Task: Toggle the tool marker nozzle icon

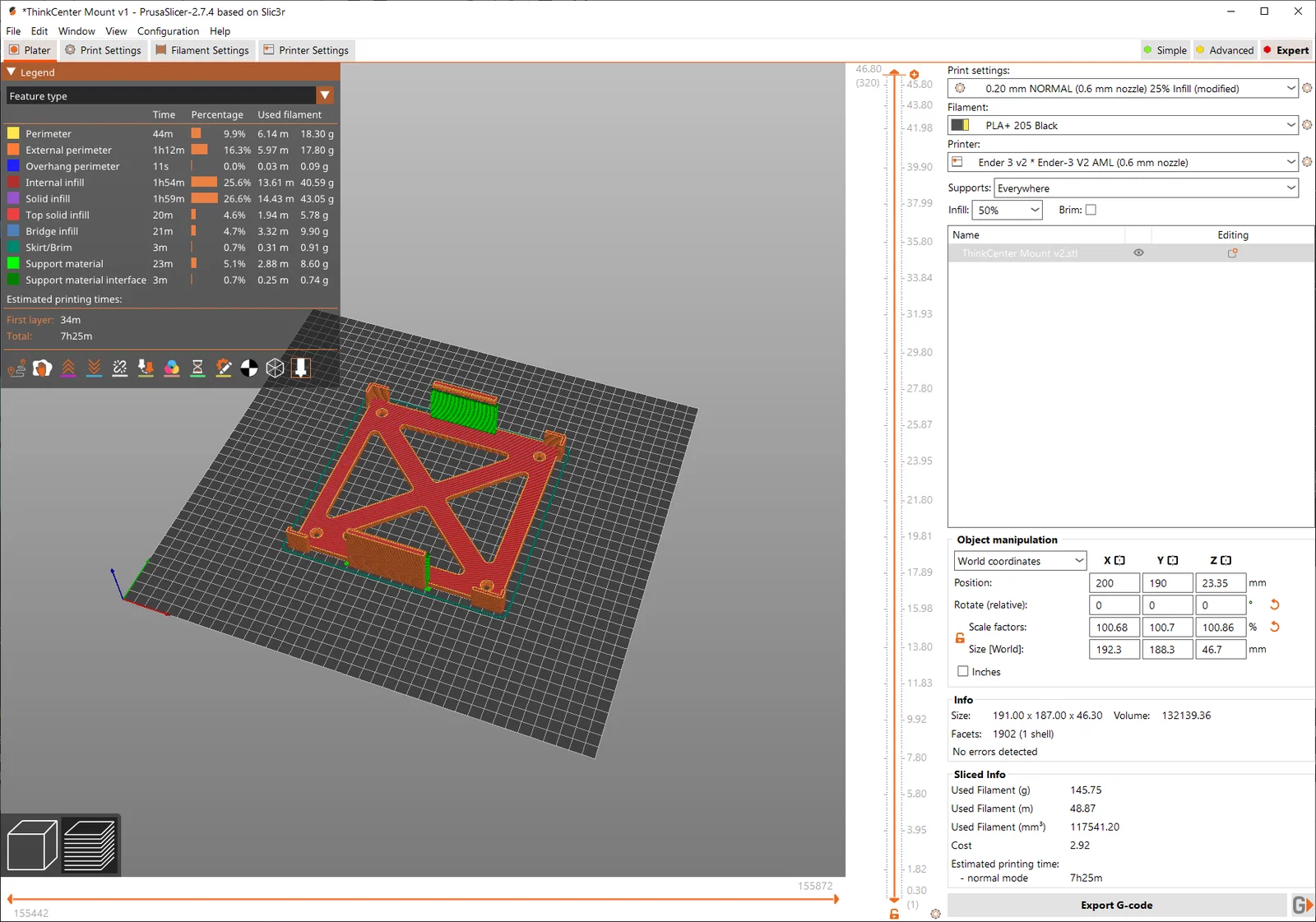Action: pos(301,368)
